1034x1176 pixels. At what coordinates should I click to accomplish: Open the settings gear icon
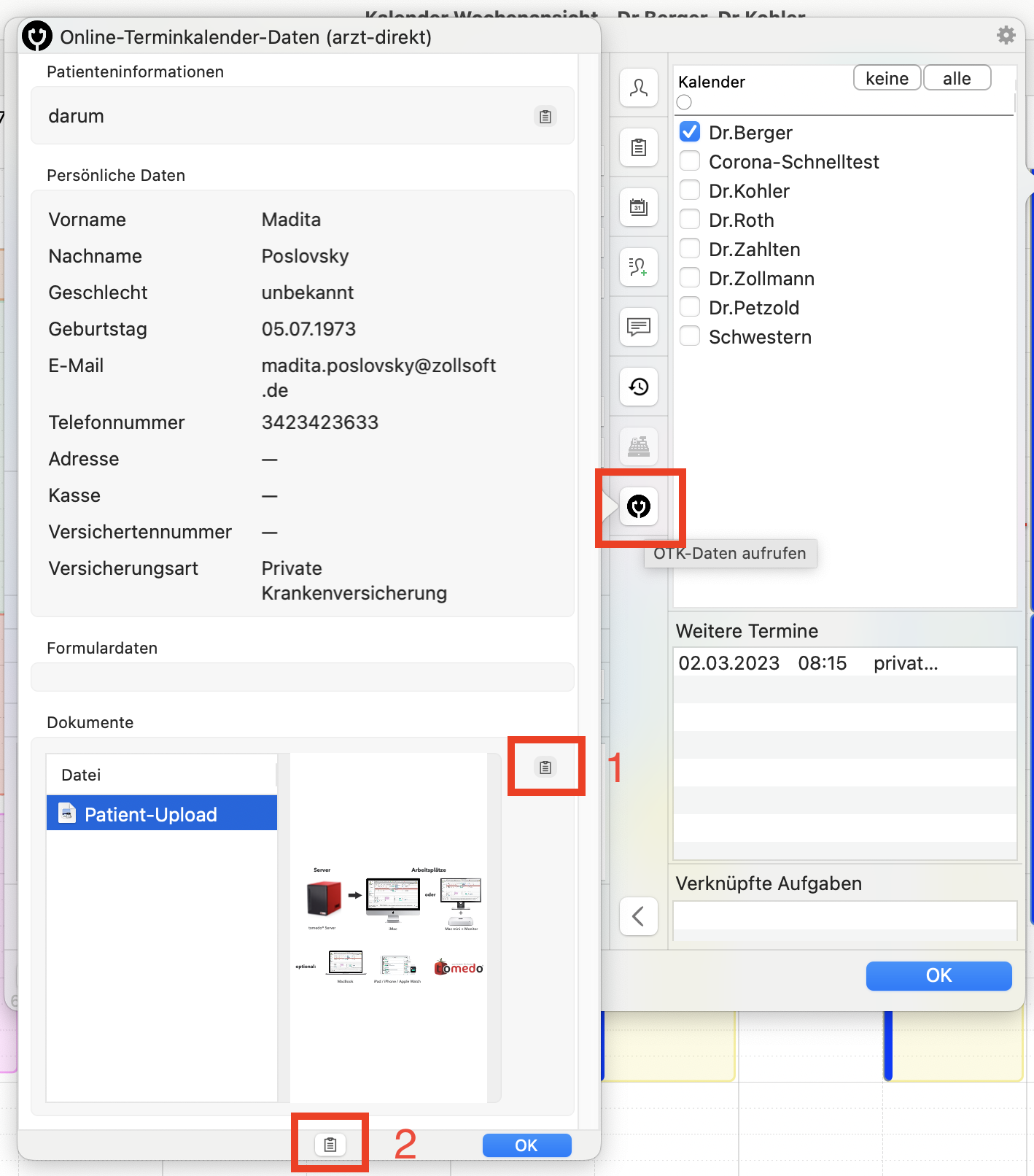(x=1006, y=35)
